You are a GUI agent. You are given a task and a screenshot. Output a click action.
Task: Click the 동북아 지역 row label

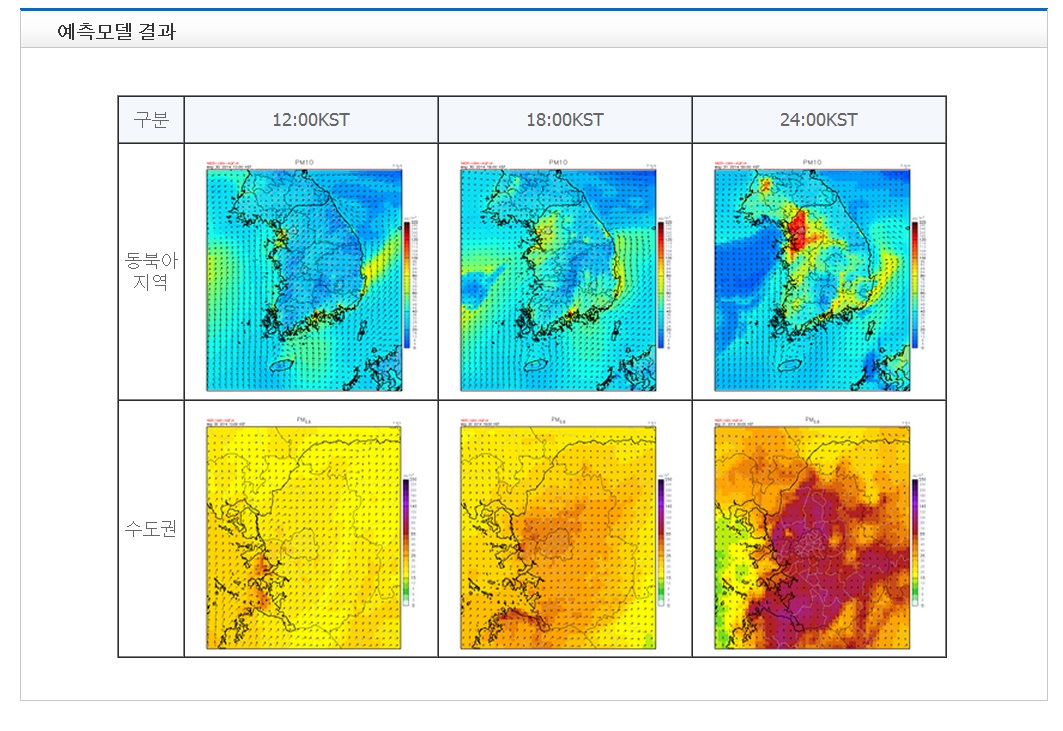[151, 272]
